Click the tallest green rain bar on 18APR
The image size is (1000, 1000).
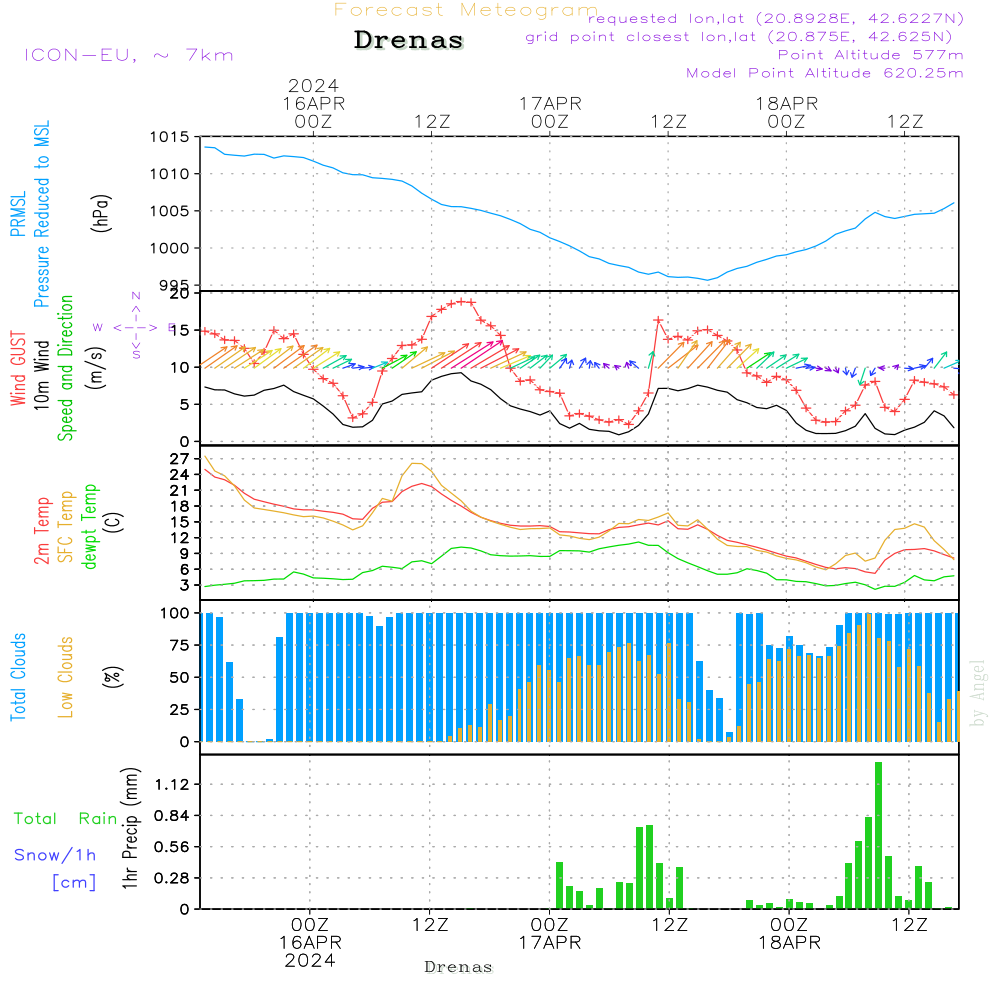878,835
